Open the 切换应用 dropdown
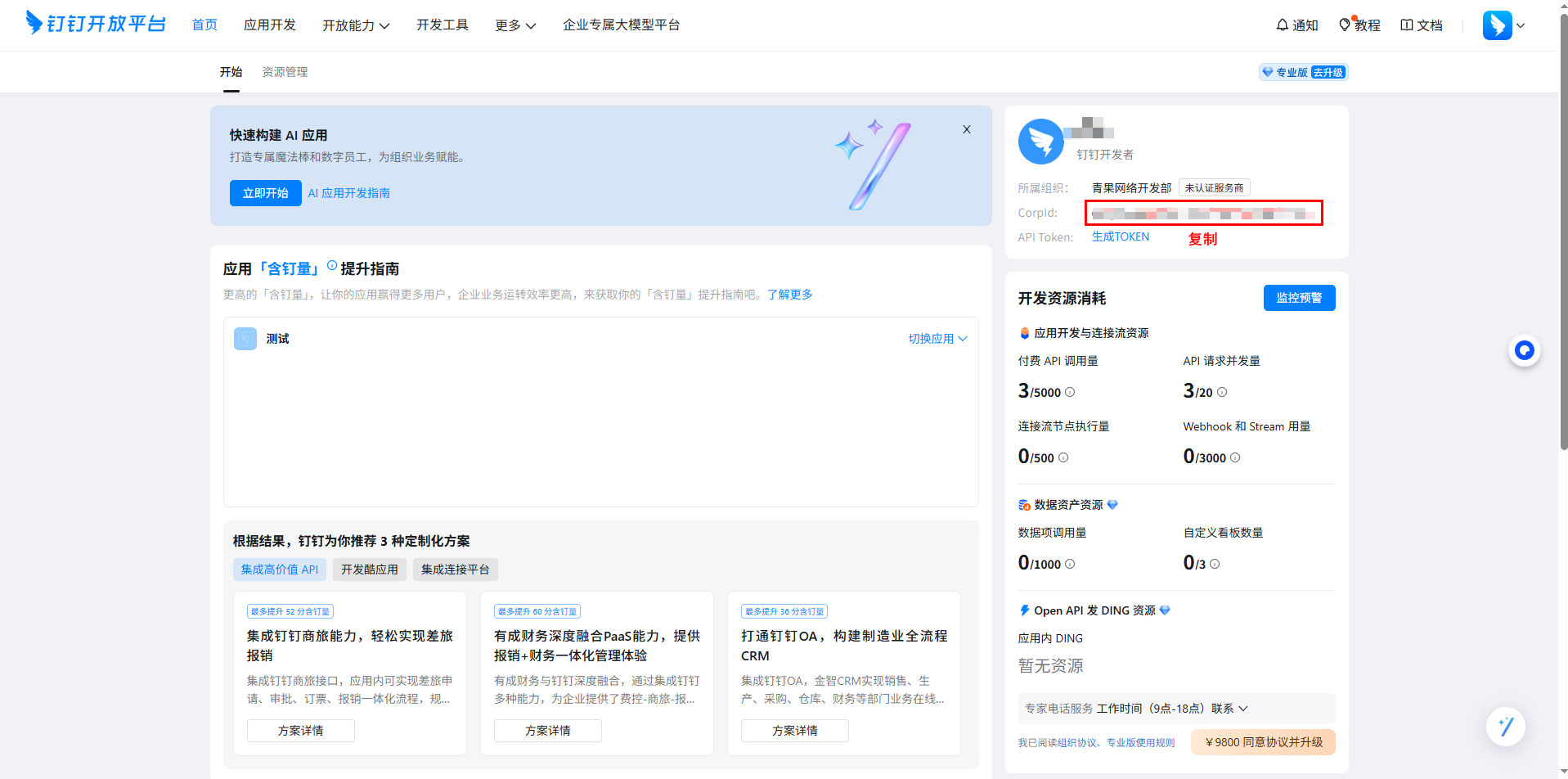The width and height of the screenshot is (1568, 779). click(937, 339)
